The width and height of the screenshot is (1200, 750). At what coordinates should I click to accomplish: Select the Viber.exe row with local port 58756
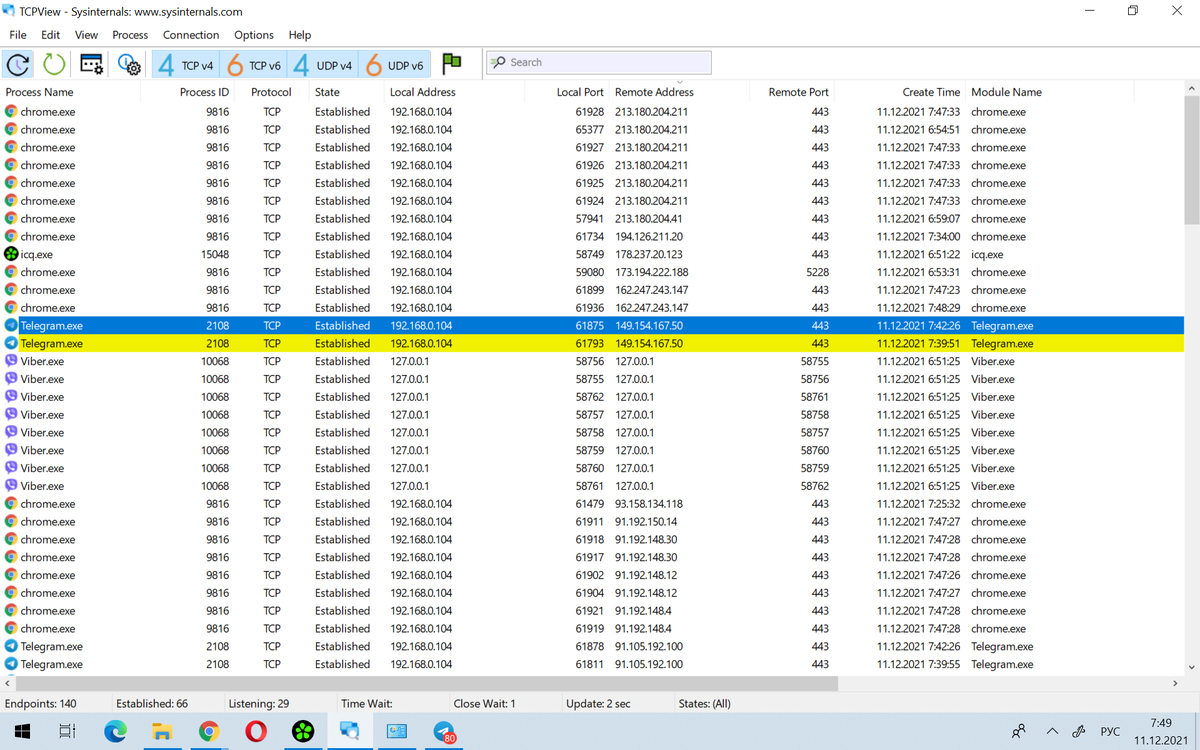tap(593, 361)
